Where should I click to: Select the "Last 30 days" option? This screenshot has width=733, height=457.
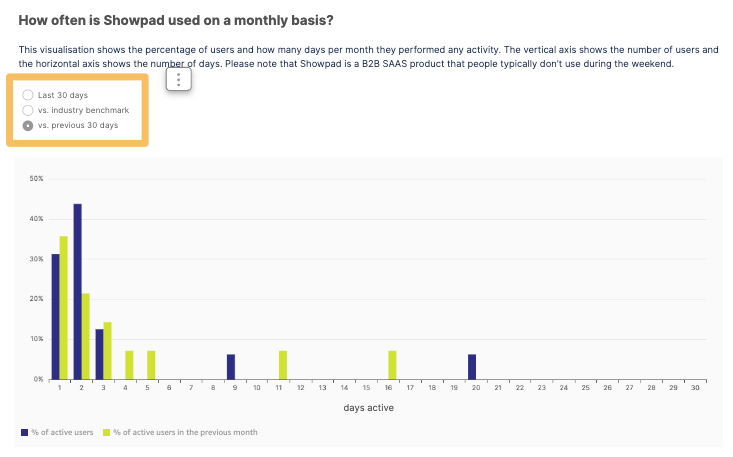coord(28,95)
